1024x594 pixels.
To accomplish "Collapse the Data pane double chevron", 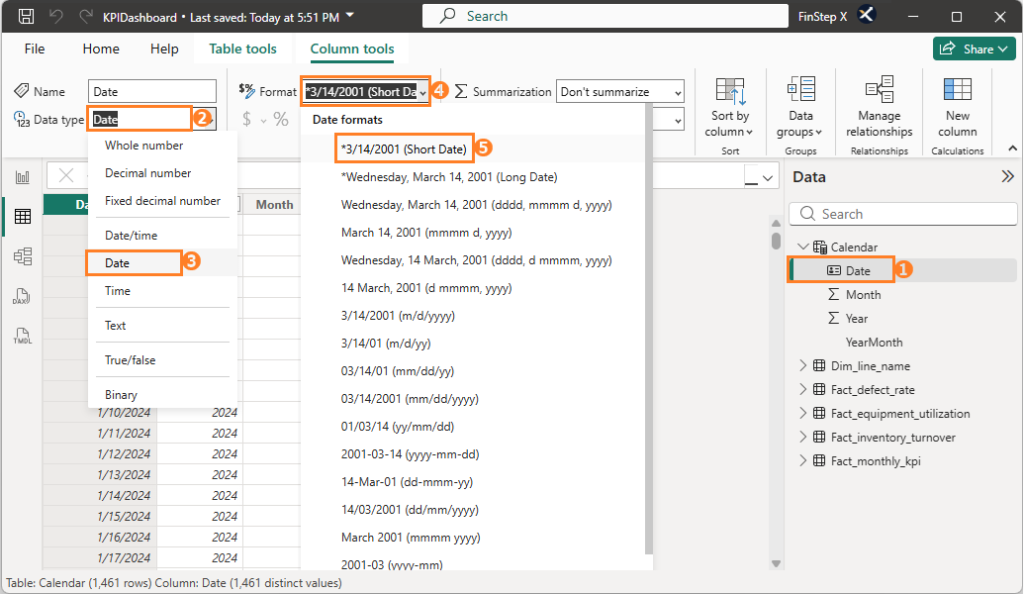I will (1008, 176).
